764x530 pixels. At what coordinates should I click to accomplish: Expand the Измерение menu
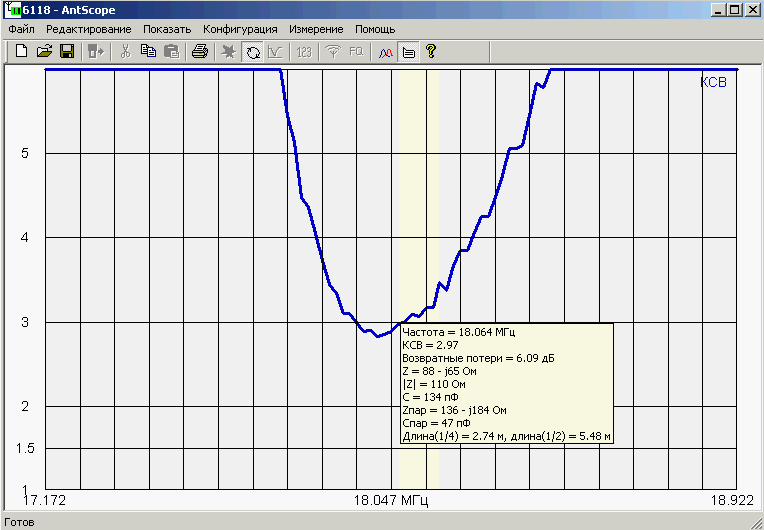pos(316,29)
